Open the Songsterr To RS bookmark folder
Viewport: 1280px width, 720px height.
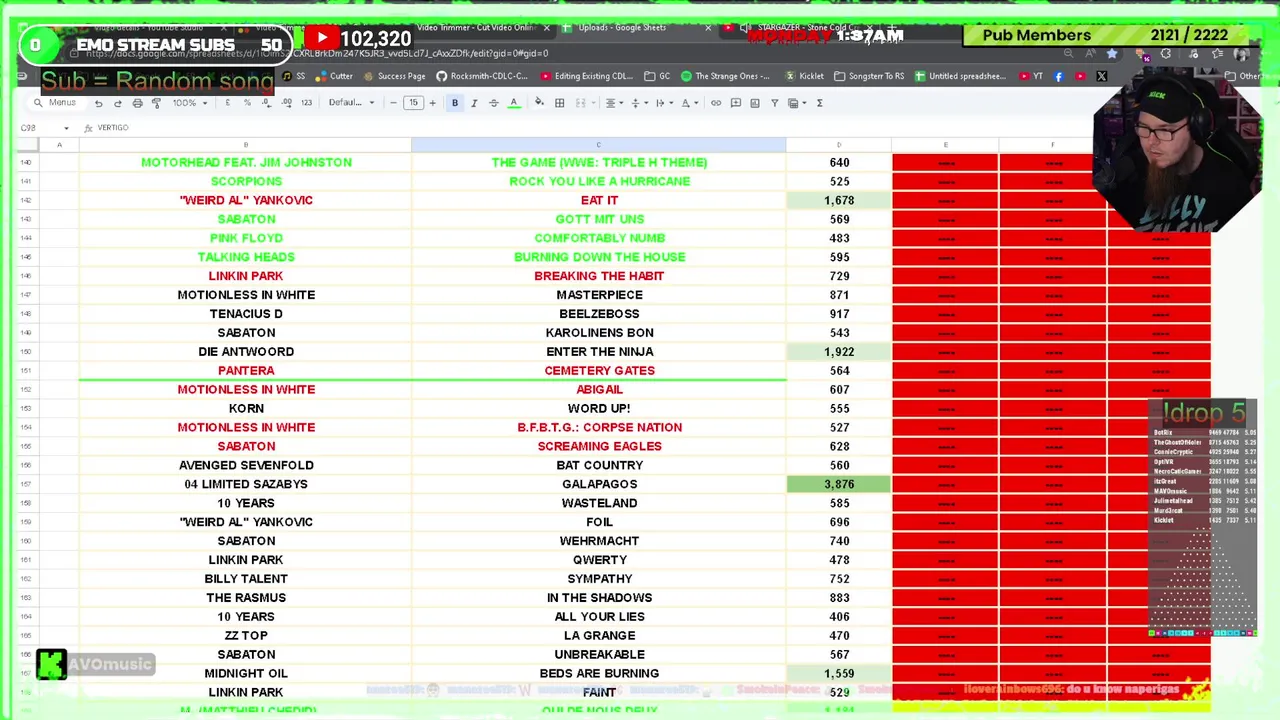pos(869,76)
